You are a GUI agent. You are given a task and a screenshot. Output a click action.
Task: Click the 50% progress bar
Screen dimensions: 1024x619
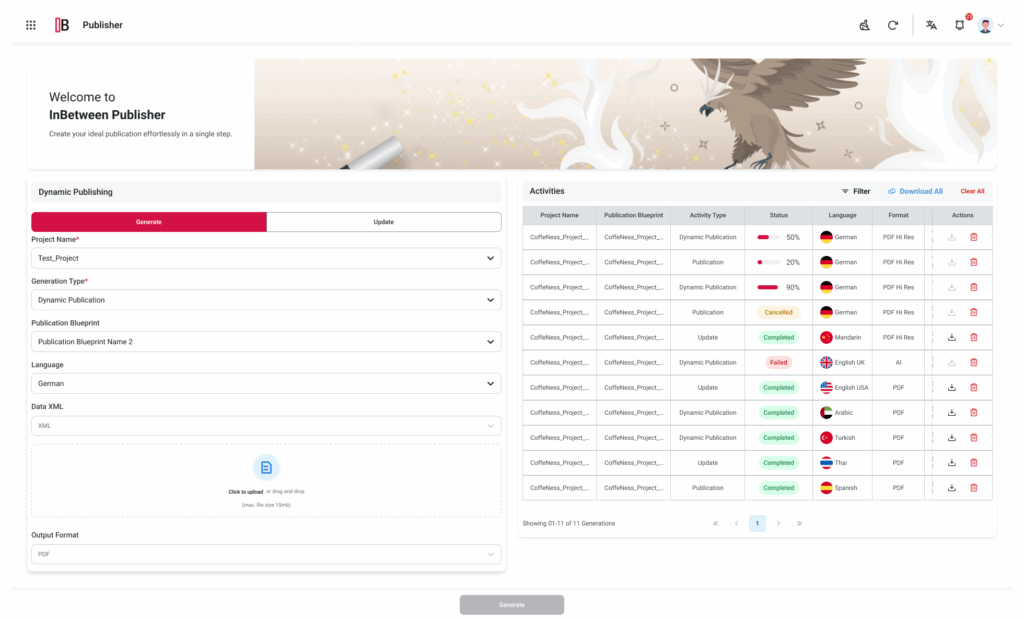766,237
